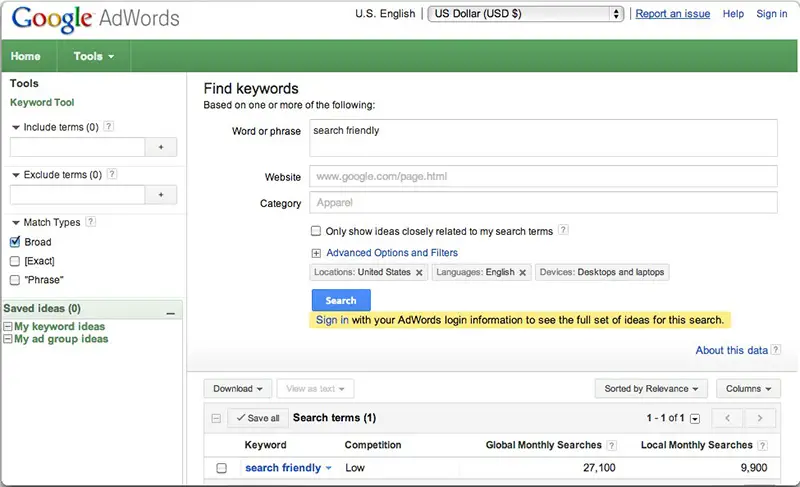The image size is (800, 487).
Task: Open the Columns dropdown
Action: 748,389
